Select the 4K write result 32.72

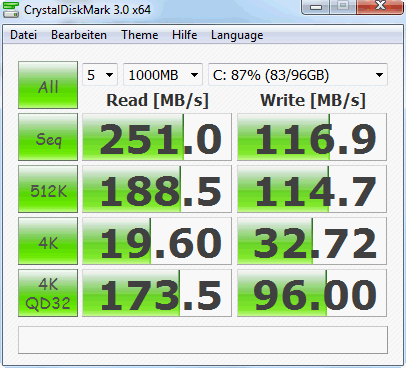pyautogui.click(x=312, y=241)
